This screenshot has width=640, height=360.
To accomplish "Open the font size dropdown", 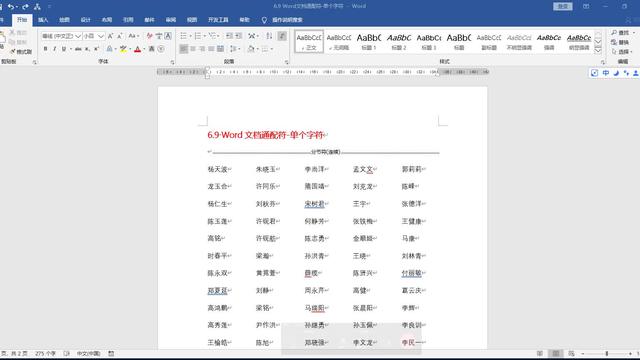I will click(x=100, y=36).
